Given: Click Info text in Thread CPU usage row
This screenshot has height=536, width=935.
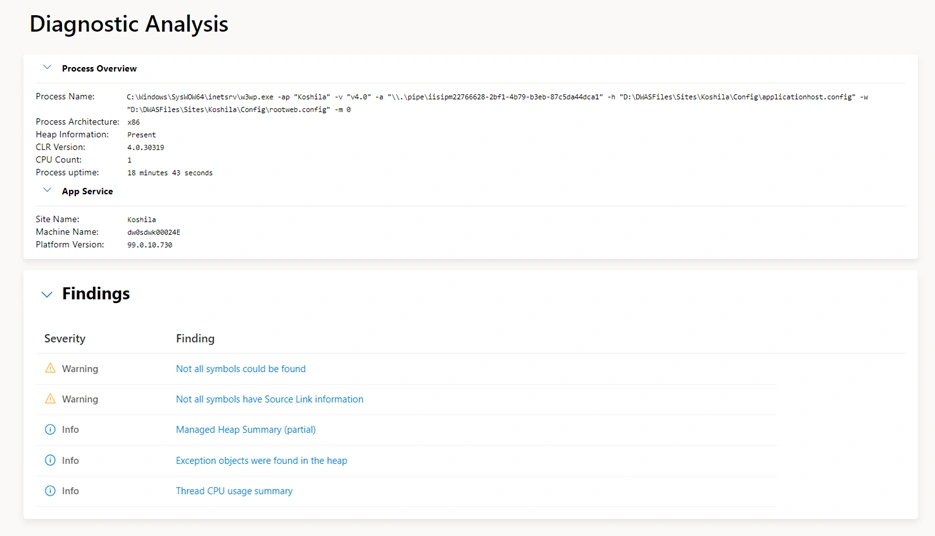Looking at the screenshot, I should 70,491.
